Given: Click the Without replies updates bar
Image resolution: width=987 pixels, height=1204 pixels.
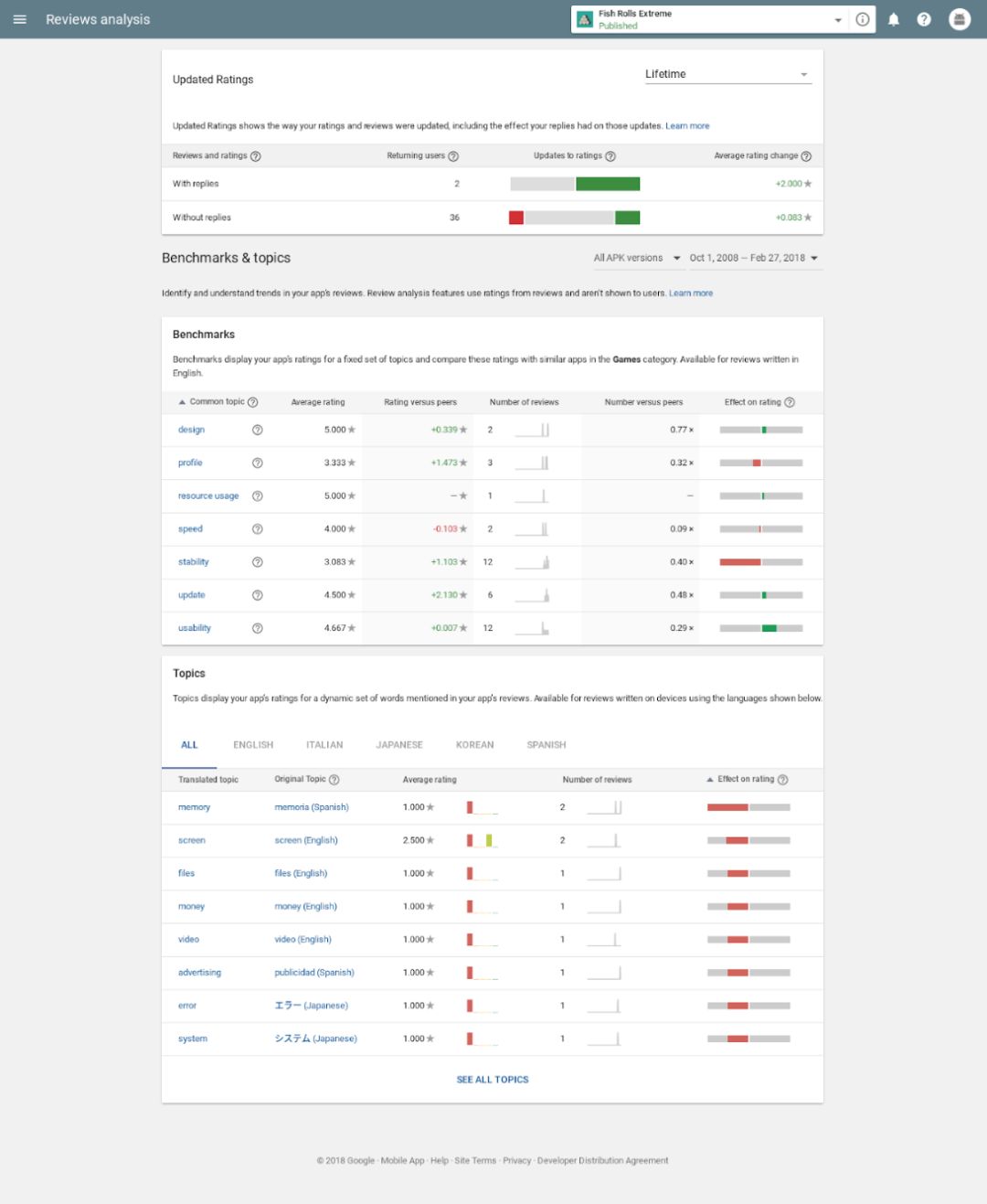Looking at the screenshot, I should point(575,218).
